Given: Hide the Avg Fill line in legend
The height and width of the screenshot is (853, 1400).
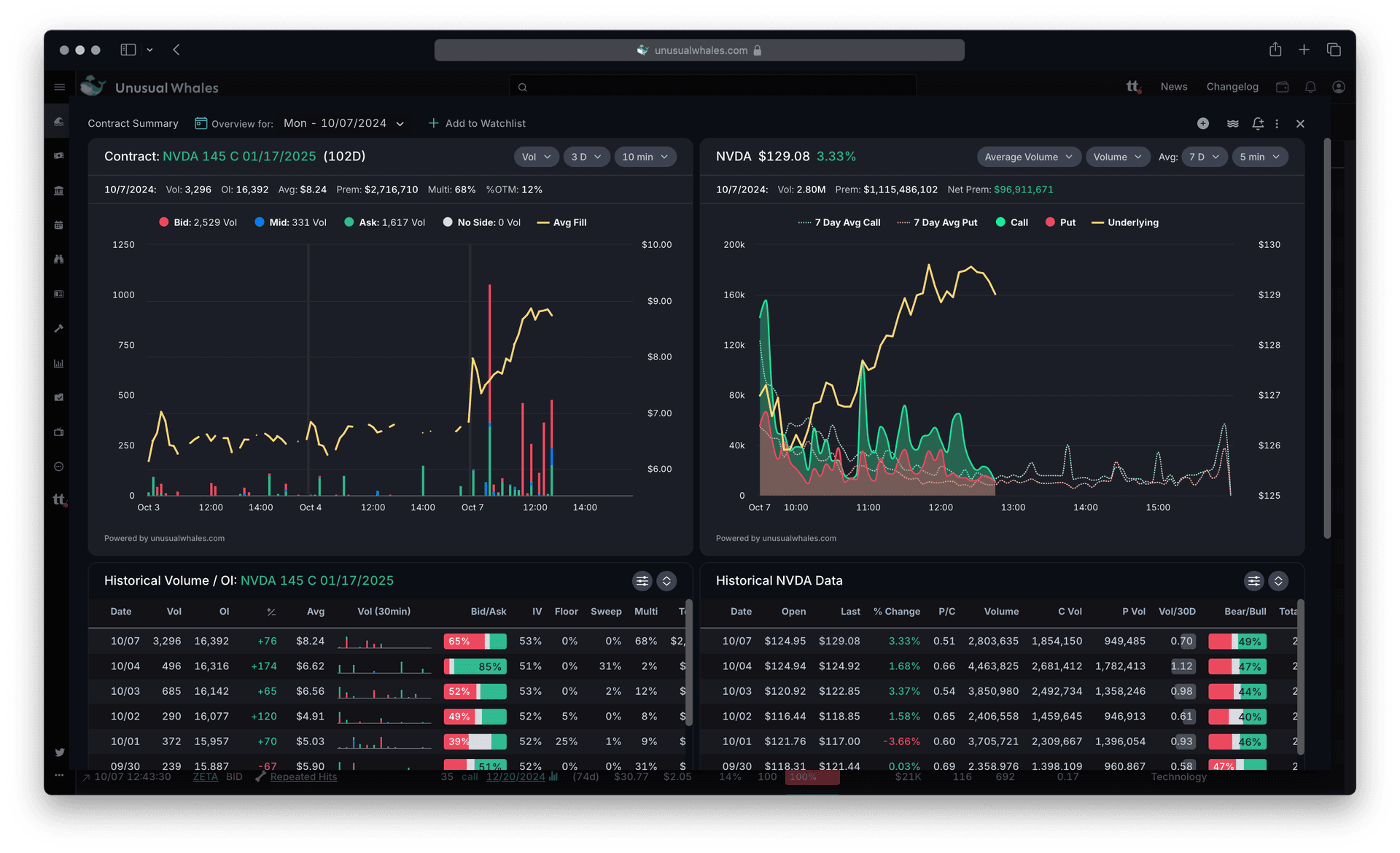Looking at the screenshot, I should pyautogui.click(x=561, y=222).
